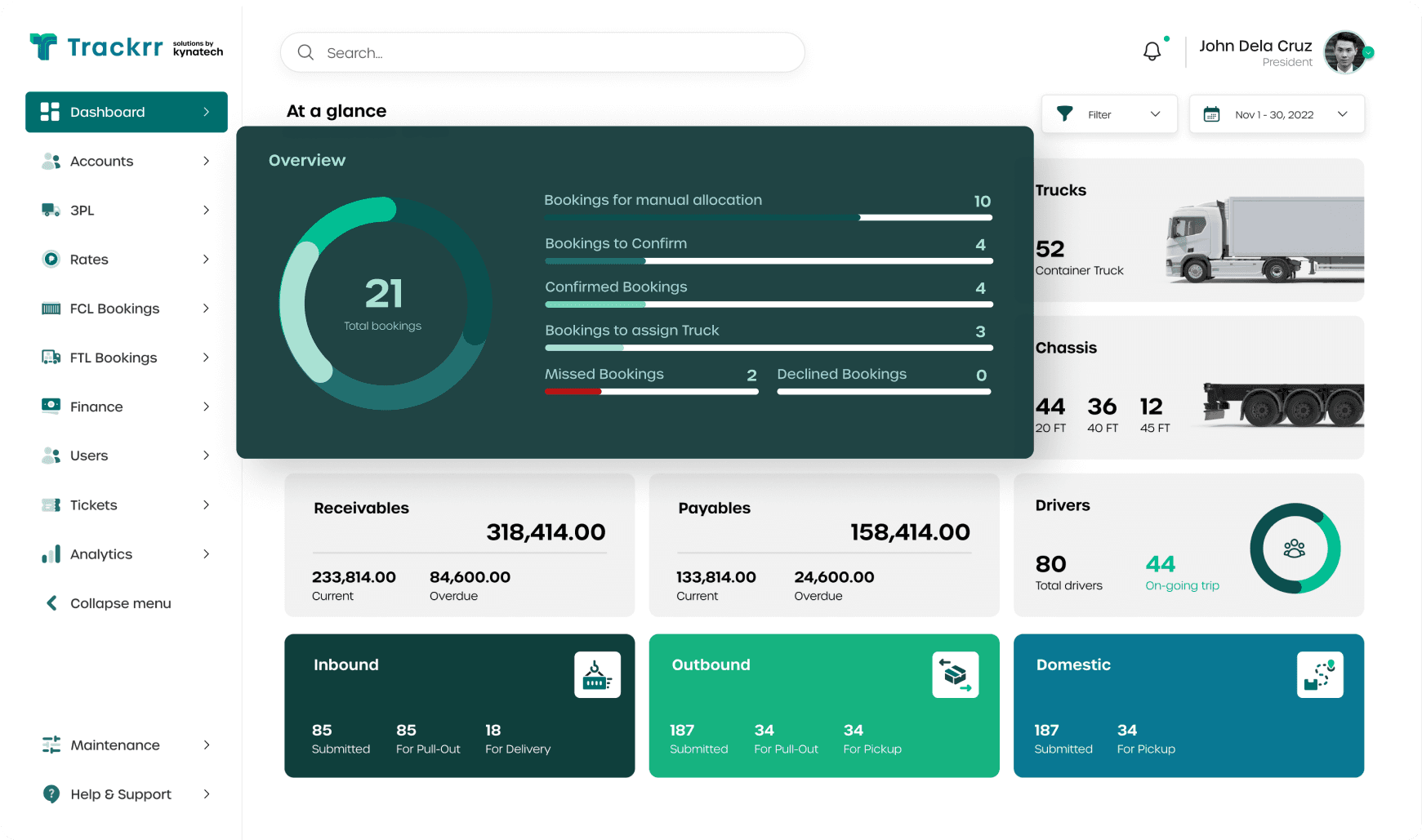Click the Collapse menu button

pos(121,603)
